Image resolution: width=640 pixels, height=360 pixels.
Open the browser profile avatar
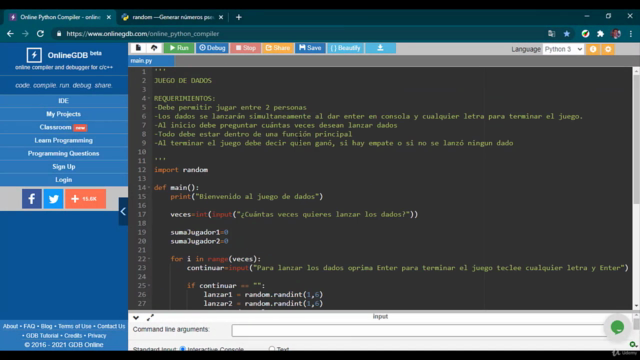point(616,34)
